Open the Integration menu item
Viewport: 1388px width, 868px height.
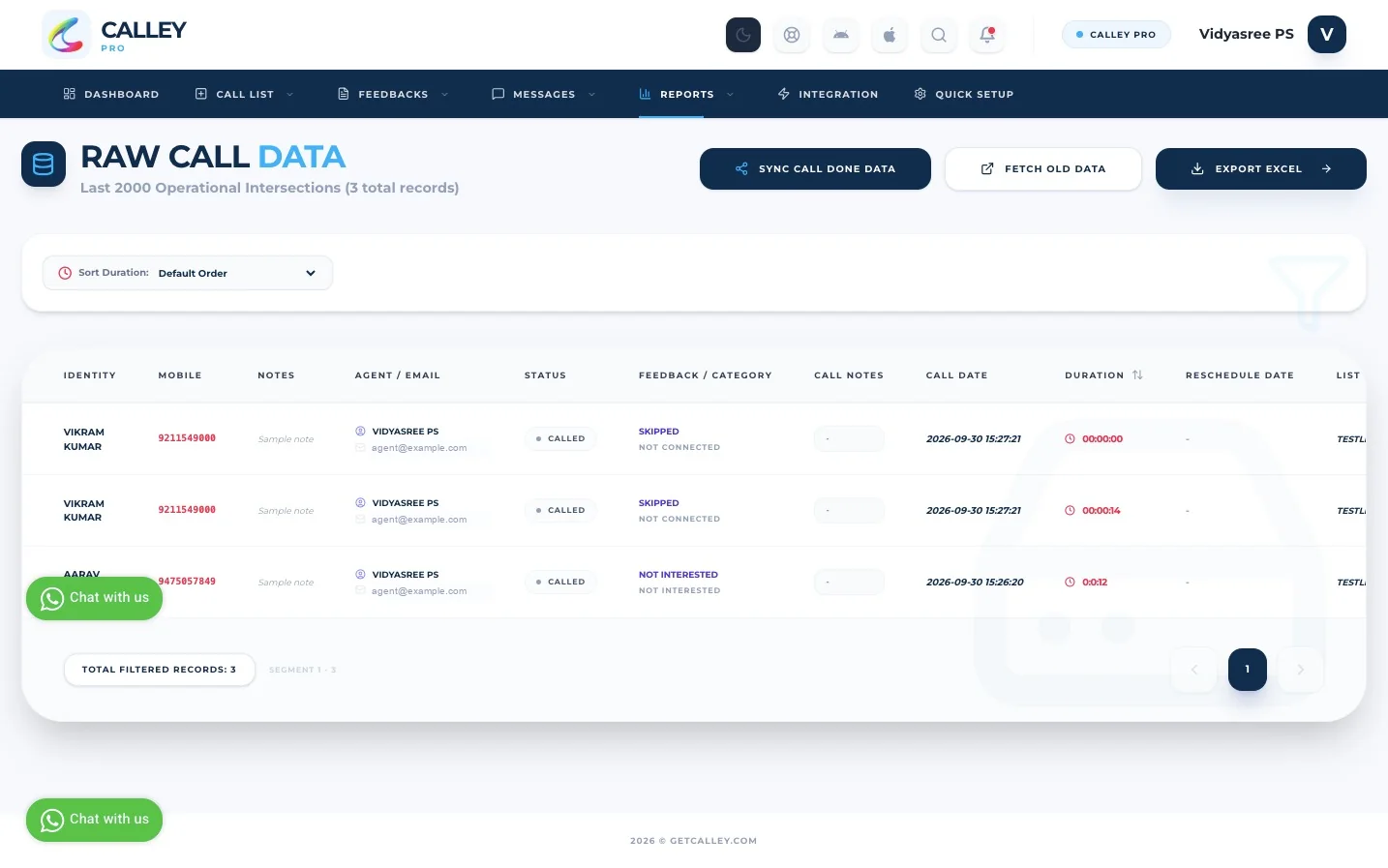click(828, 94)
